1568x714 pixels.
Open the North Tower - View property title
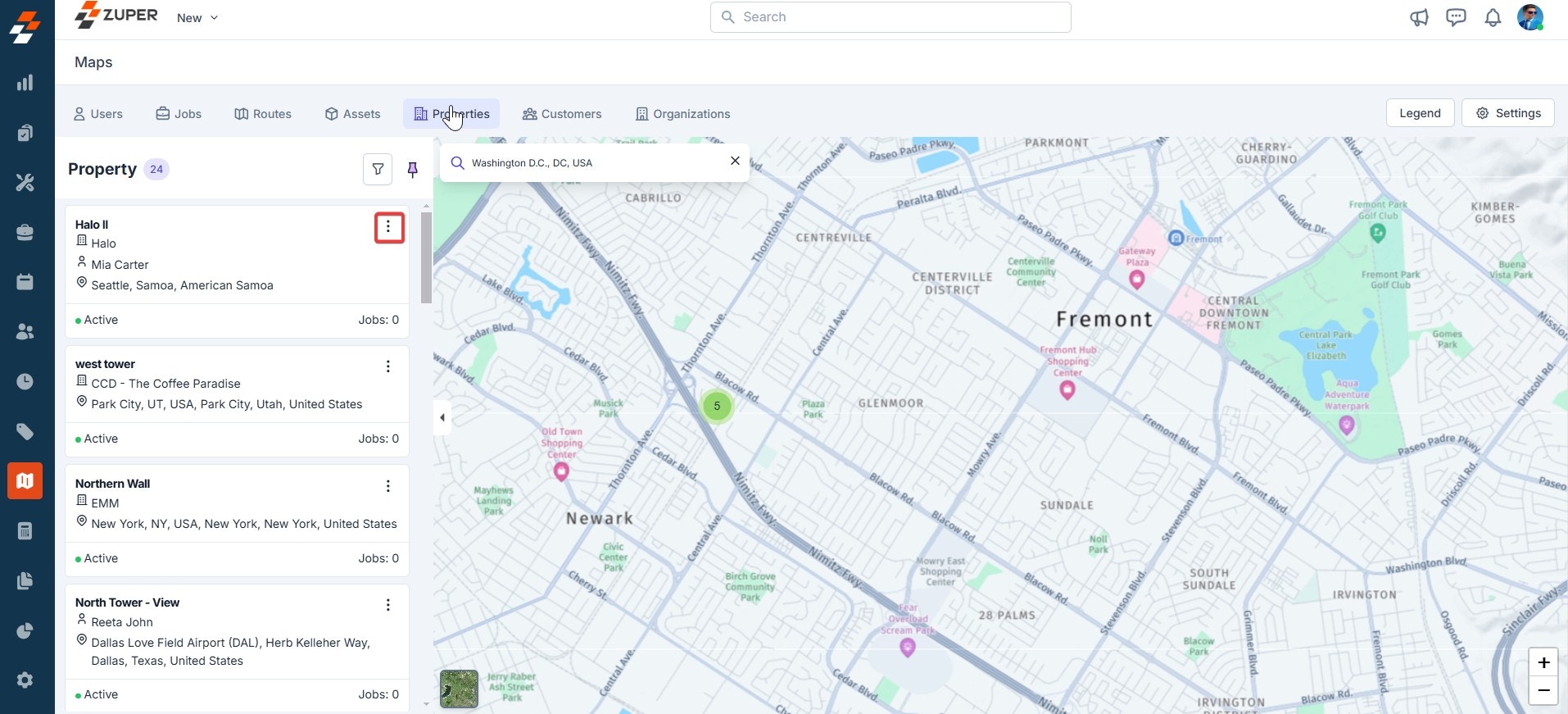(x=127, y=603)
